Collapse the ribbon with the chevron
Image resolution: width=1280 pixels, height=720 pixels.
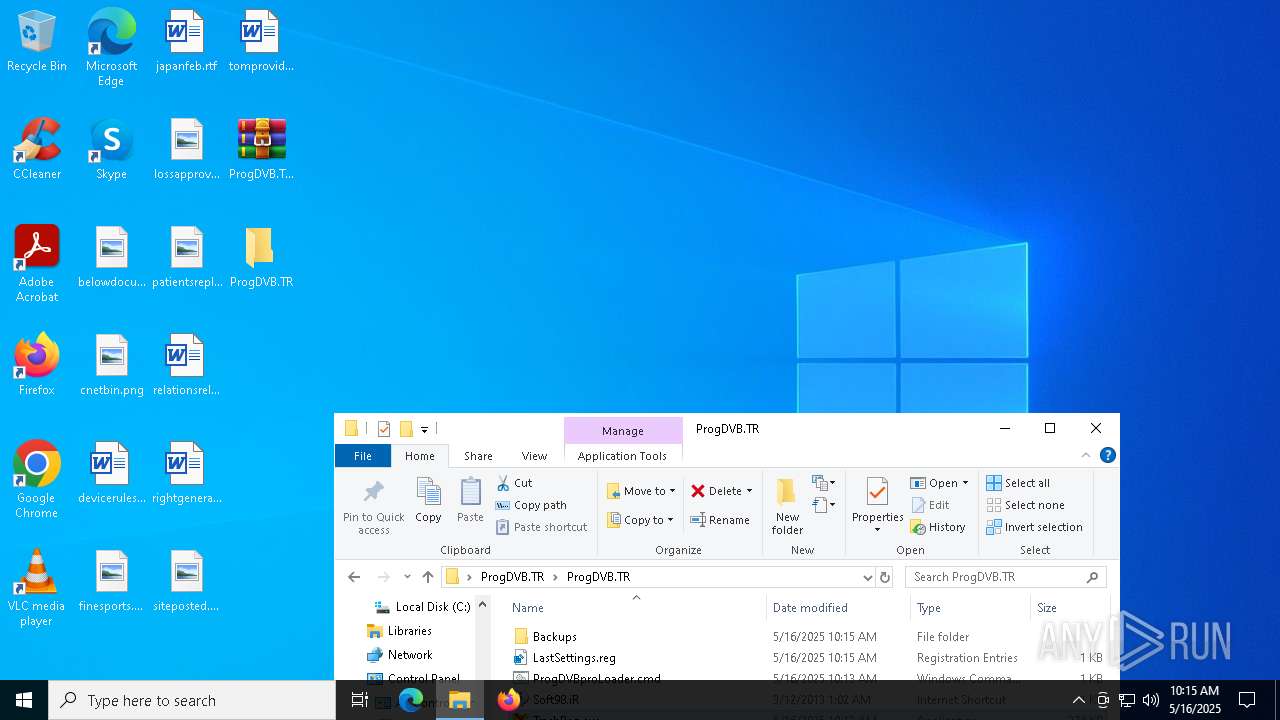pos(1086,455)
